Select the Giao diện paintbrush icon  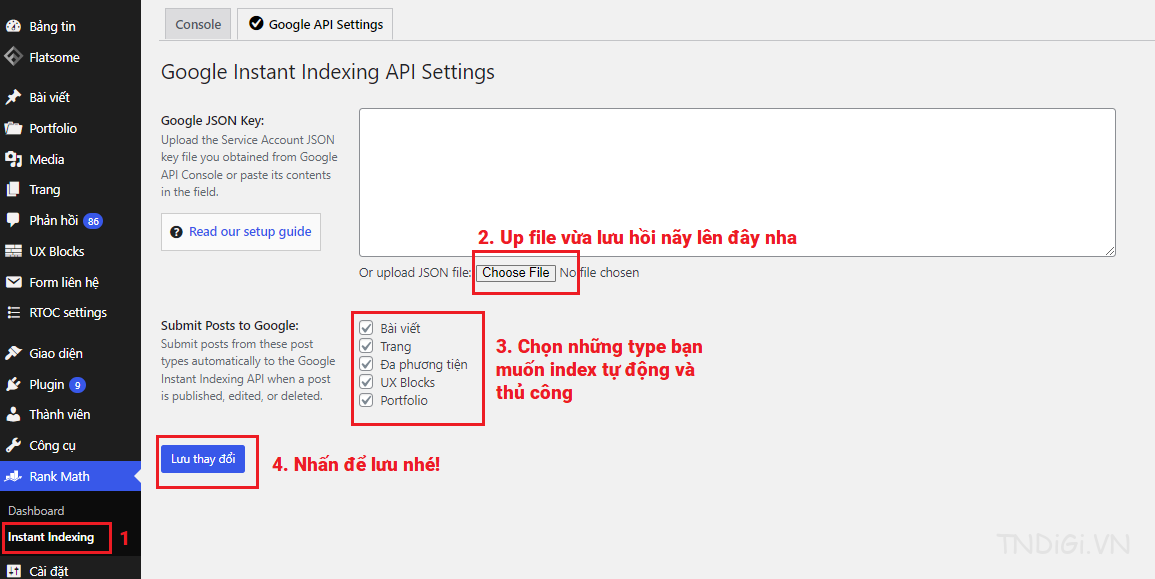coord(13,353)
